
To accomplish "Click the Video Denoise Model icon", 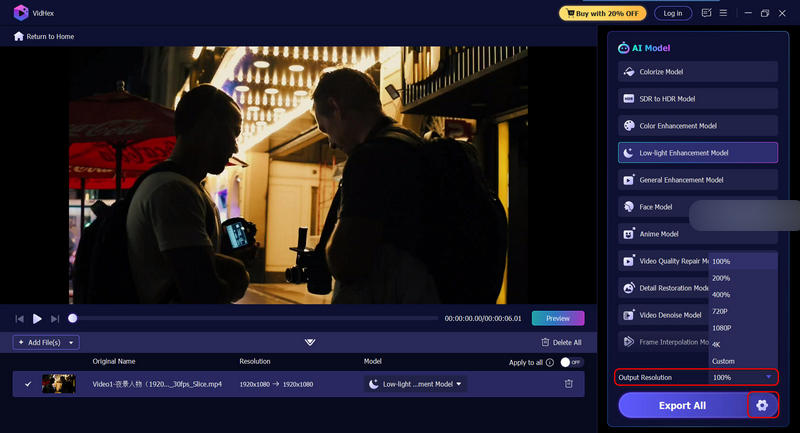I will point(629,315).
